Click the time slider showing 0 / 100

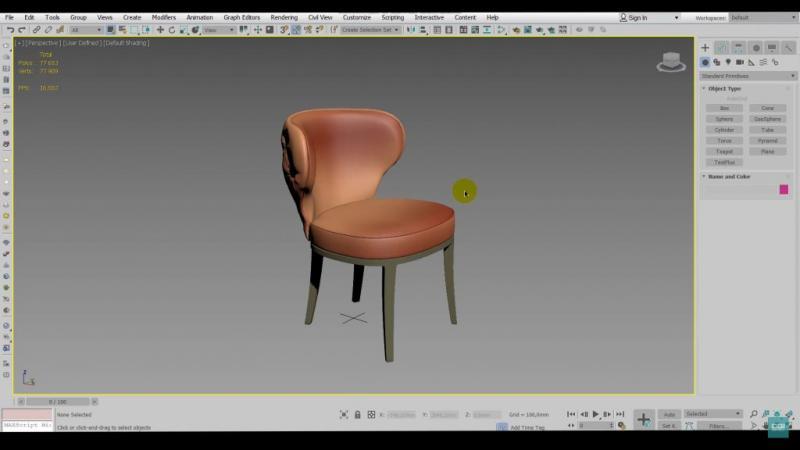pyautogui.click(x=58, y=401)
